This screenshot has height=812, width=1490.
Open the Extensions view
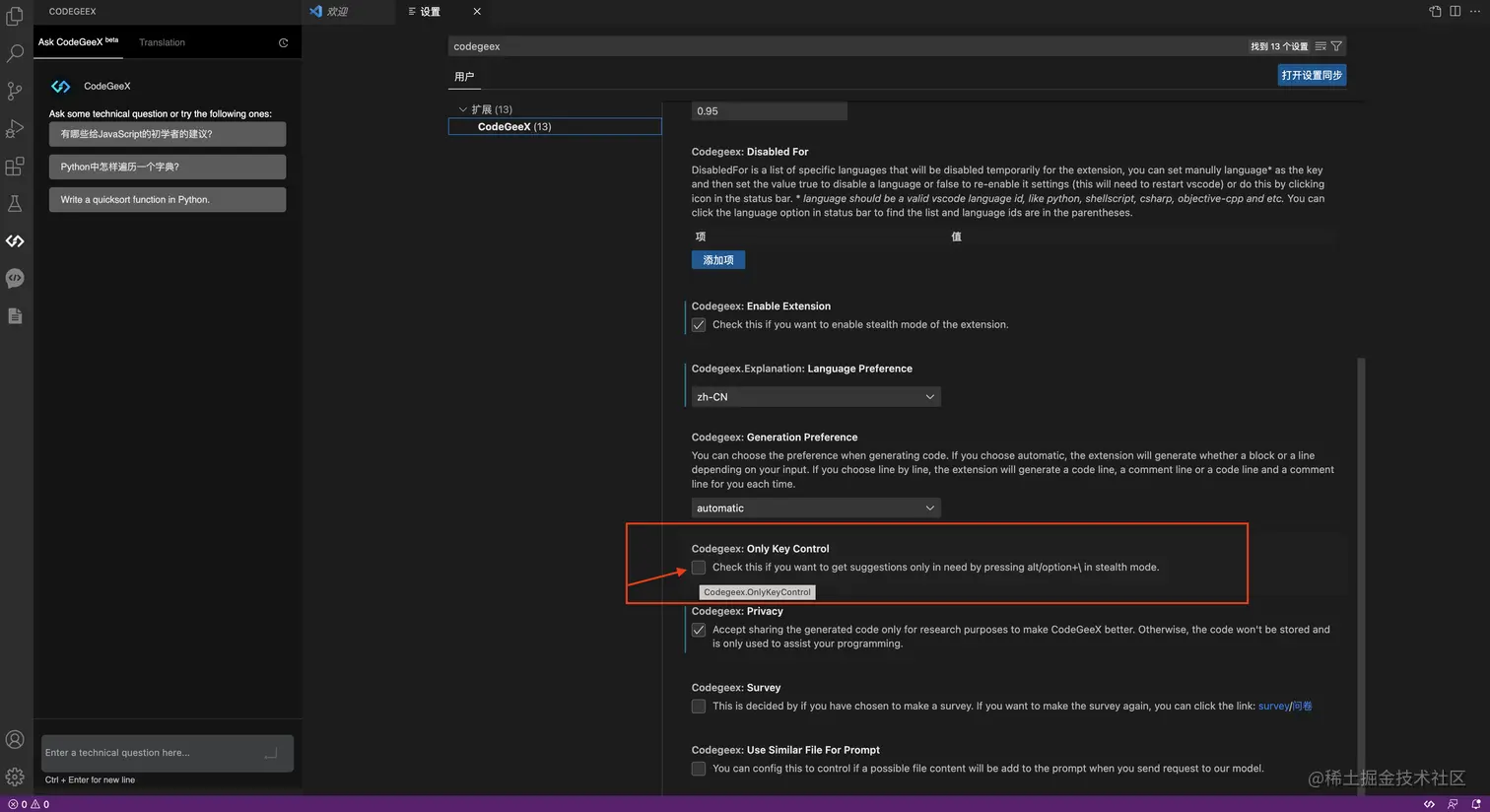click(15, 166)
